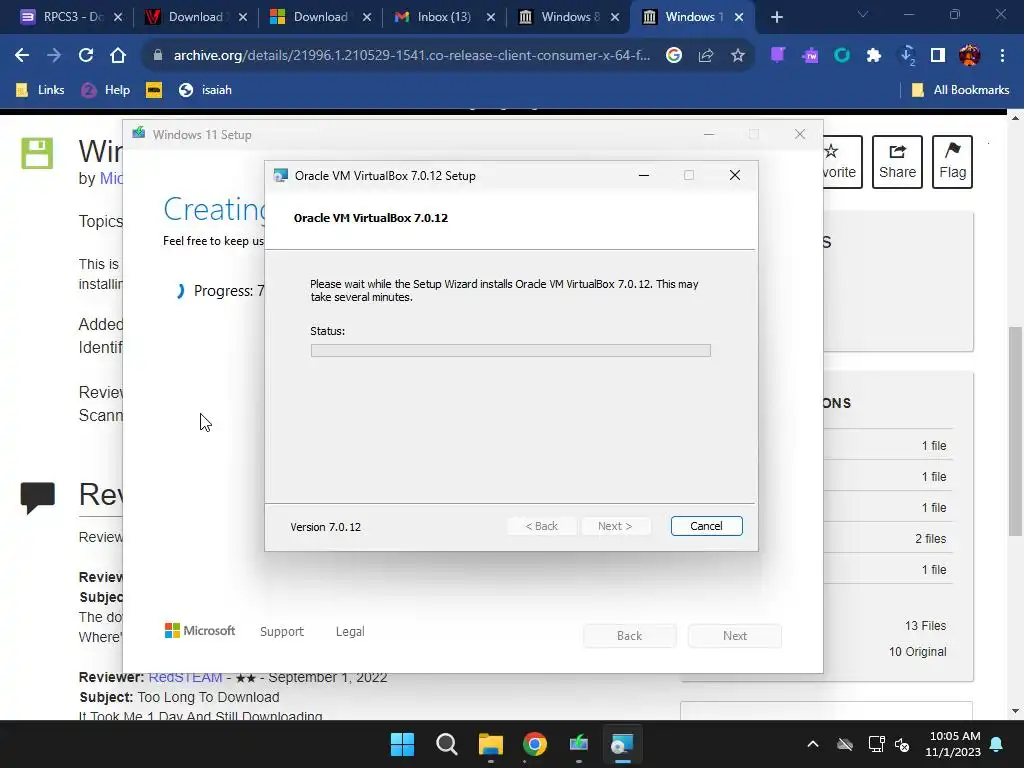Reload the archive.org page
The height and width of the screenshot is (768, 1024).
point(86,56)
